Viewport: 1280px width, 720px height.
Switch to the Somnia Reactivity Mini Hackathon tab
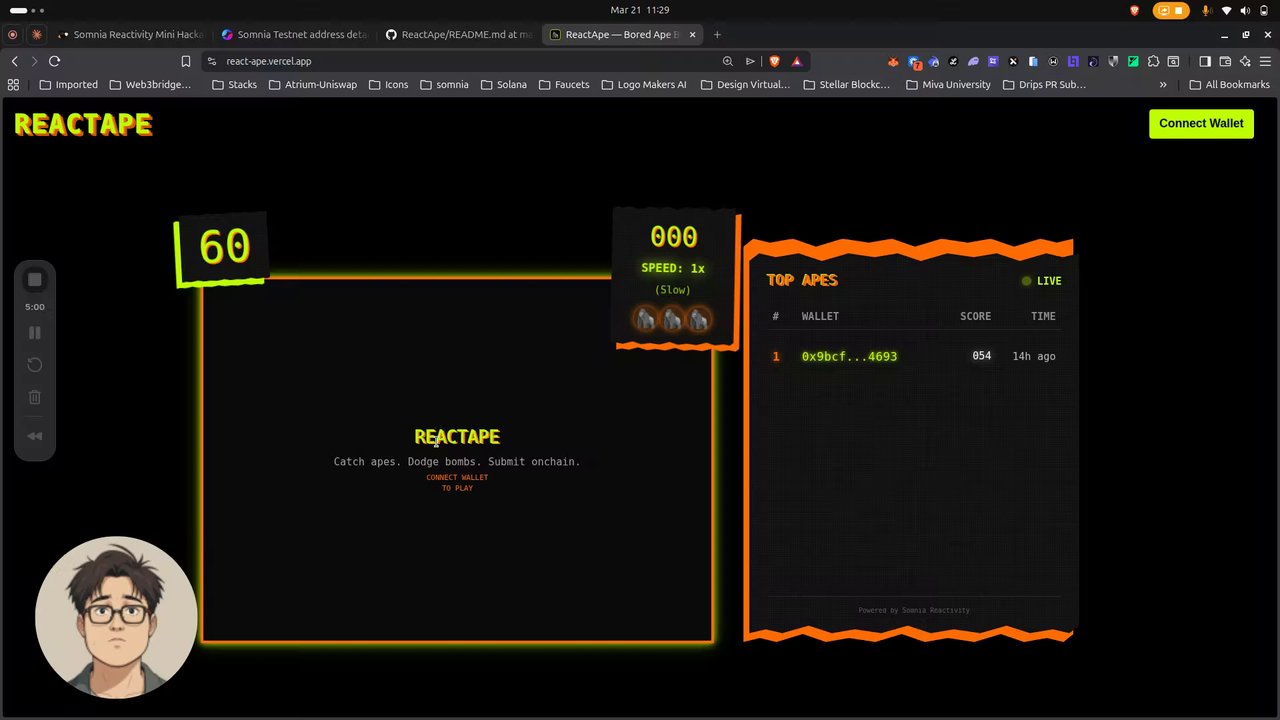click(130, 34)
